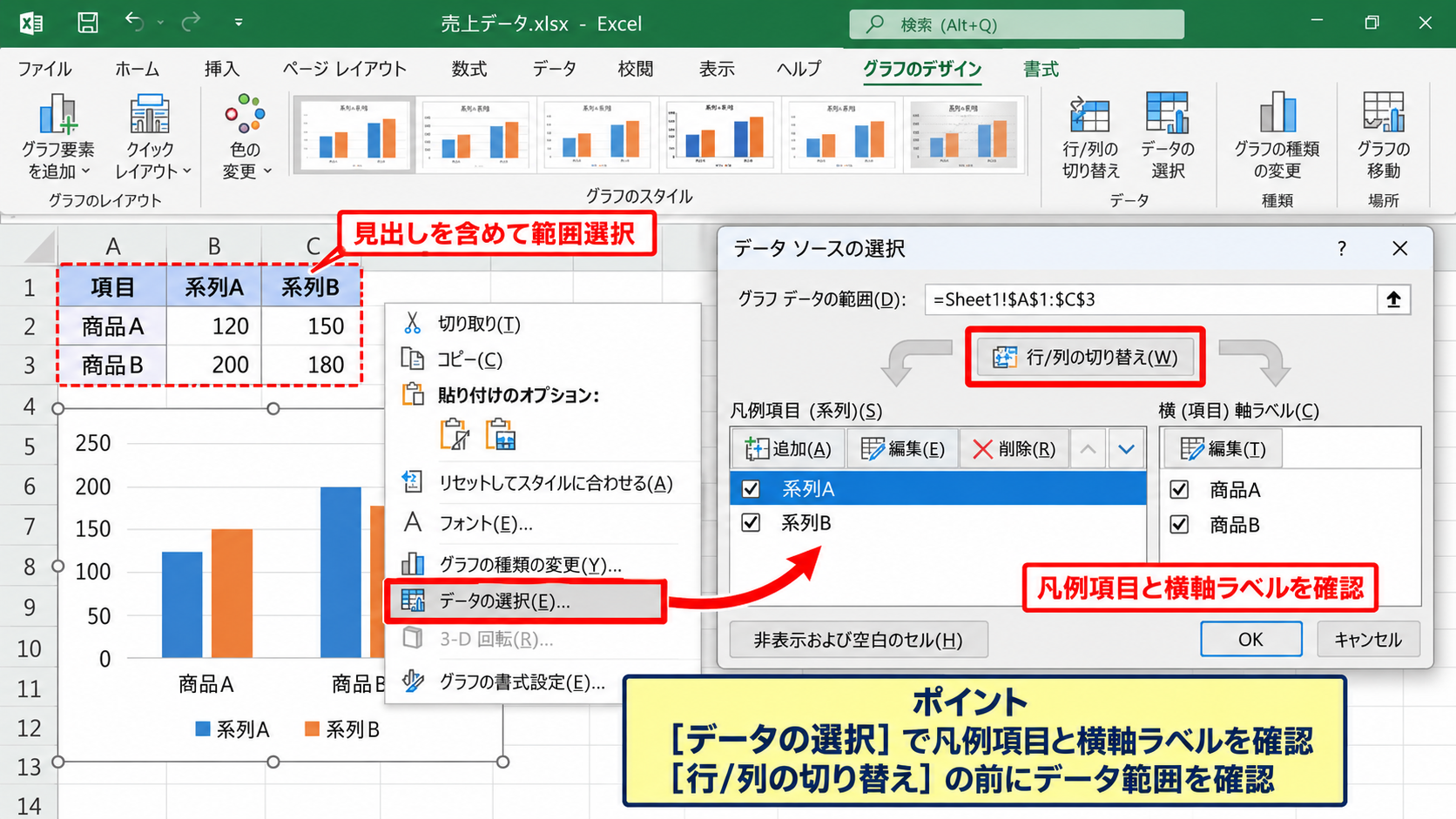The width and height of the screenshot is (1456, 819).
Task: Click the select-all corner triangle
Action: click(x=39, y=247)
